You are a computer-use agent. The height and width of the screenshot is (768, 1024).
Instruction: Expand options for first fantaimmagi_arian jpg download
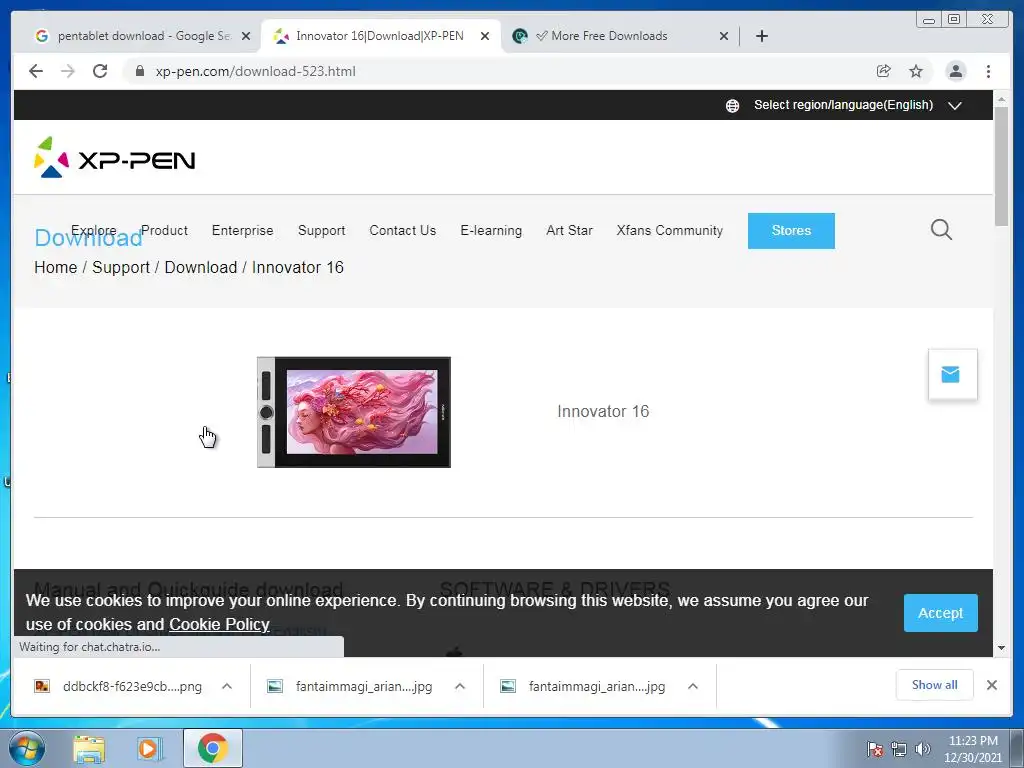[x=460, y=686]
